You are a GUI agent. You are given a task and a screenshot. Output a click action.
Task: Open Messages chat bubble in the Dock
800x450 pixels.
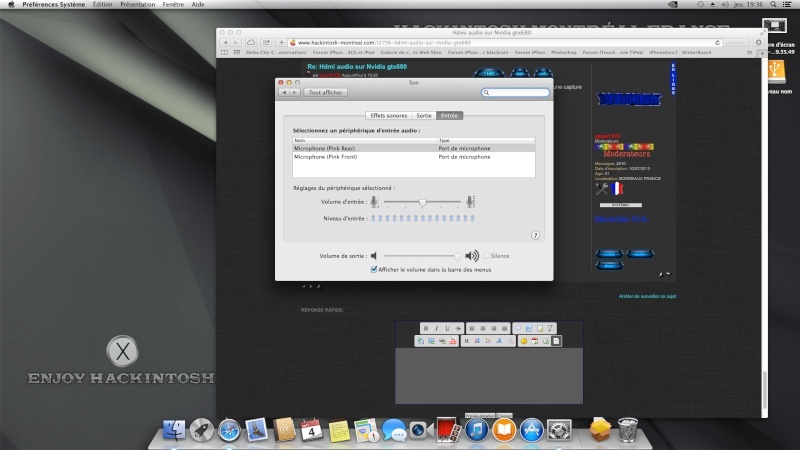click(x=394, y=430)
